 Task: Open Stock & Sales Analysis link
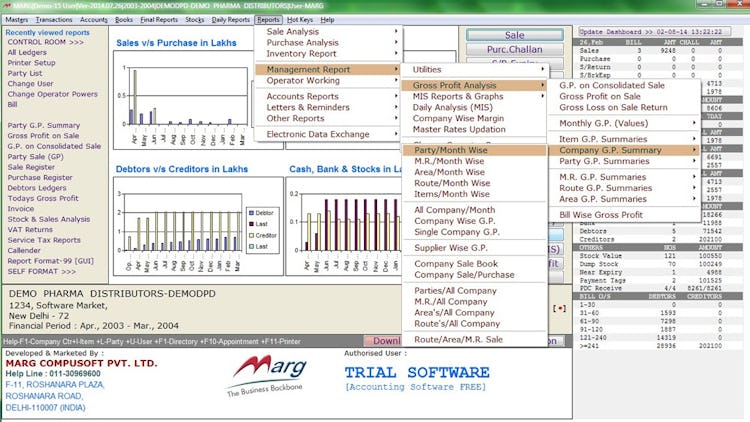49,219
